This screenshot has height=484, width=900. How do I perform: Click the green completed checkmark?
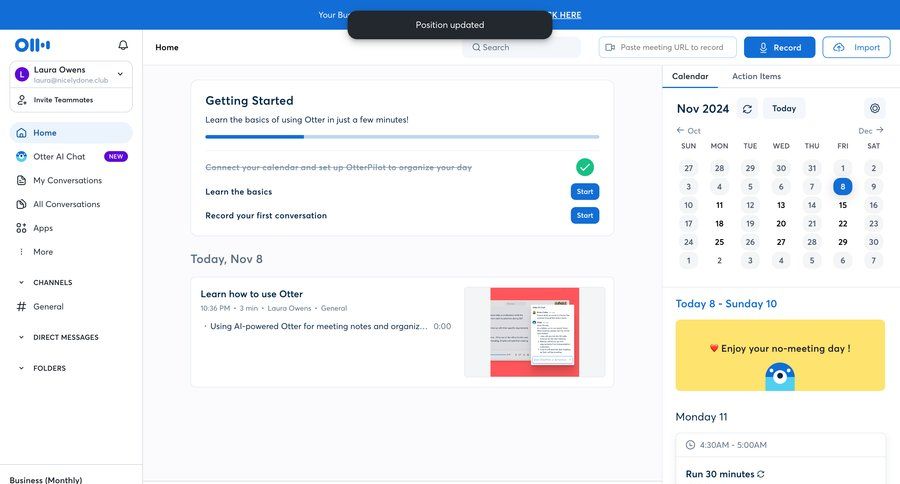(x=585, y=167)
